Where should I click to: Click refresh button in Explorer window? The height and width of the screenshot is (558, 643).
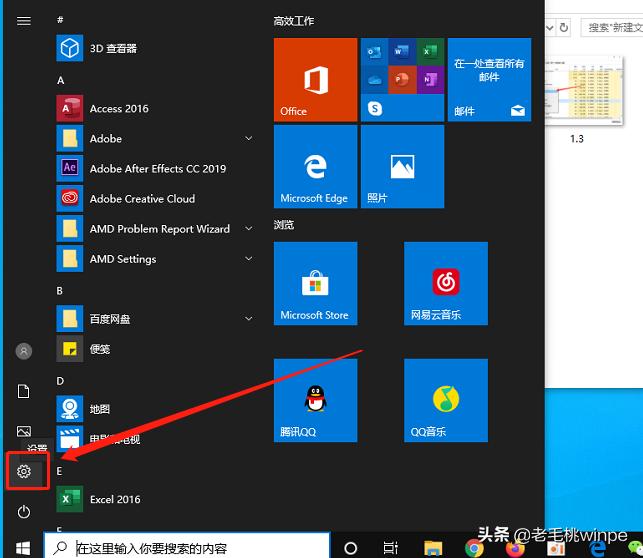[564, 28]
